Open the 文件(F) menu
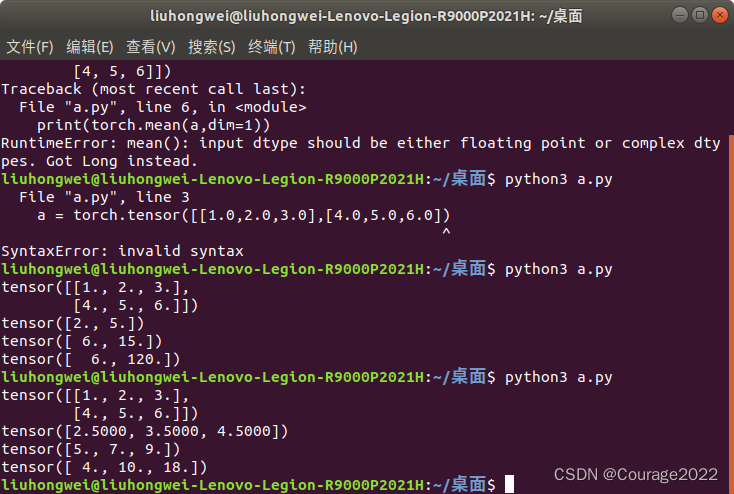The height and width of the screenshot is (494, 734). [x=30, y=47]
